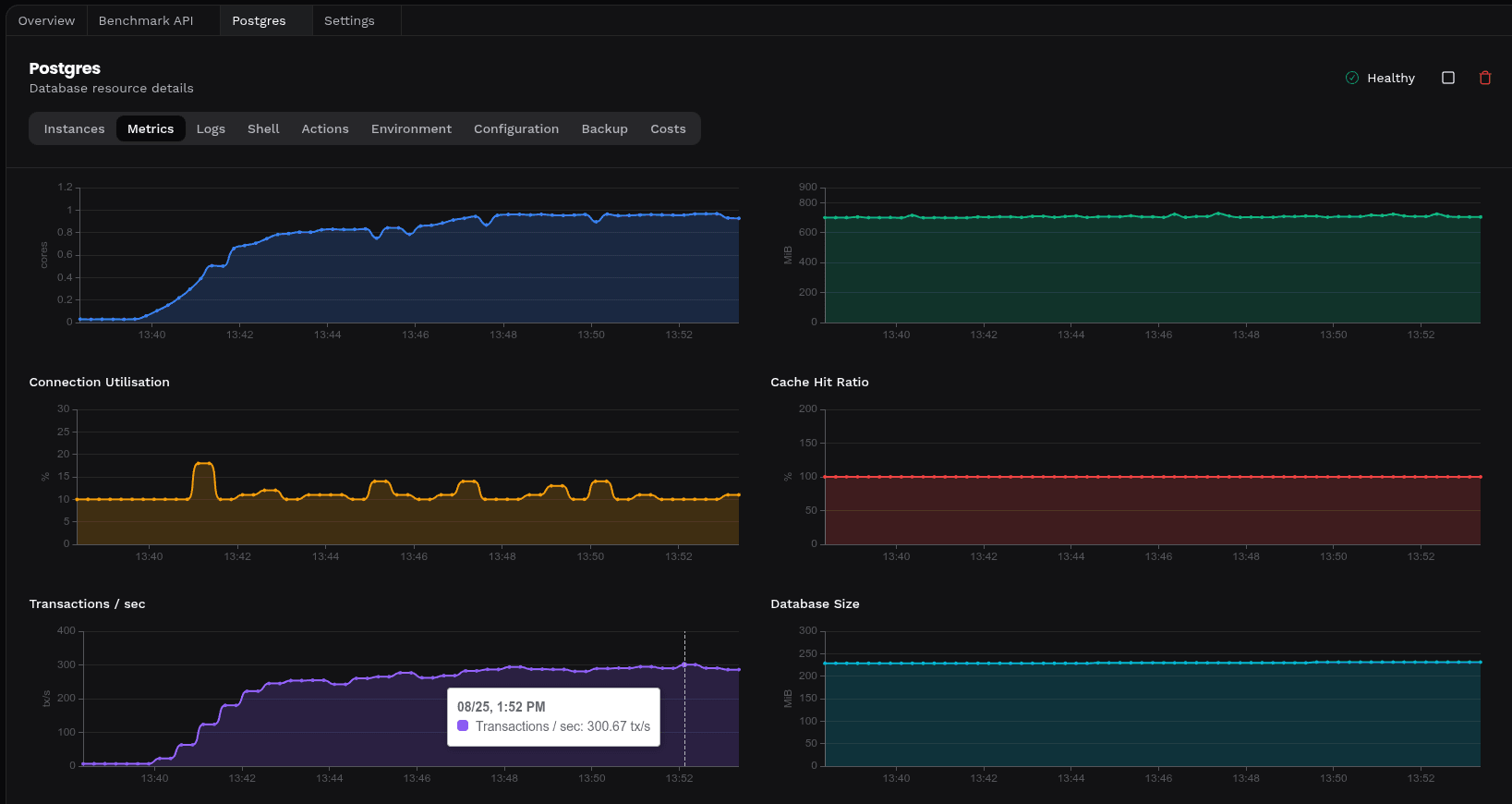Open the Environment sub-tab
Viewport: 1512px width, 804px height.
[411, 128]
